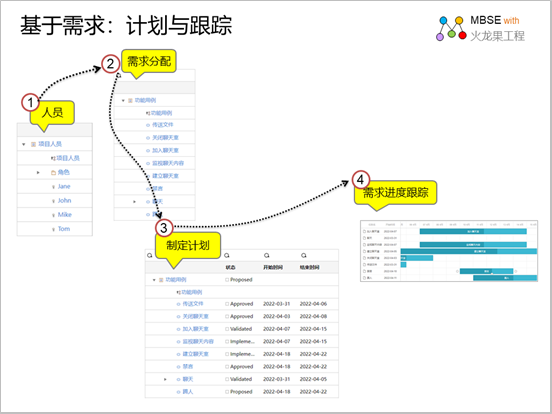Open the 禁言 link in the plan table
The width and height of the screenshot is (552, 414).
tap(188, 366)
